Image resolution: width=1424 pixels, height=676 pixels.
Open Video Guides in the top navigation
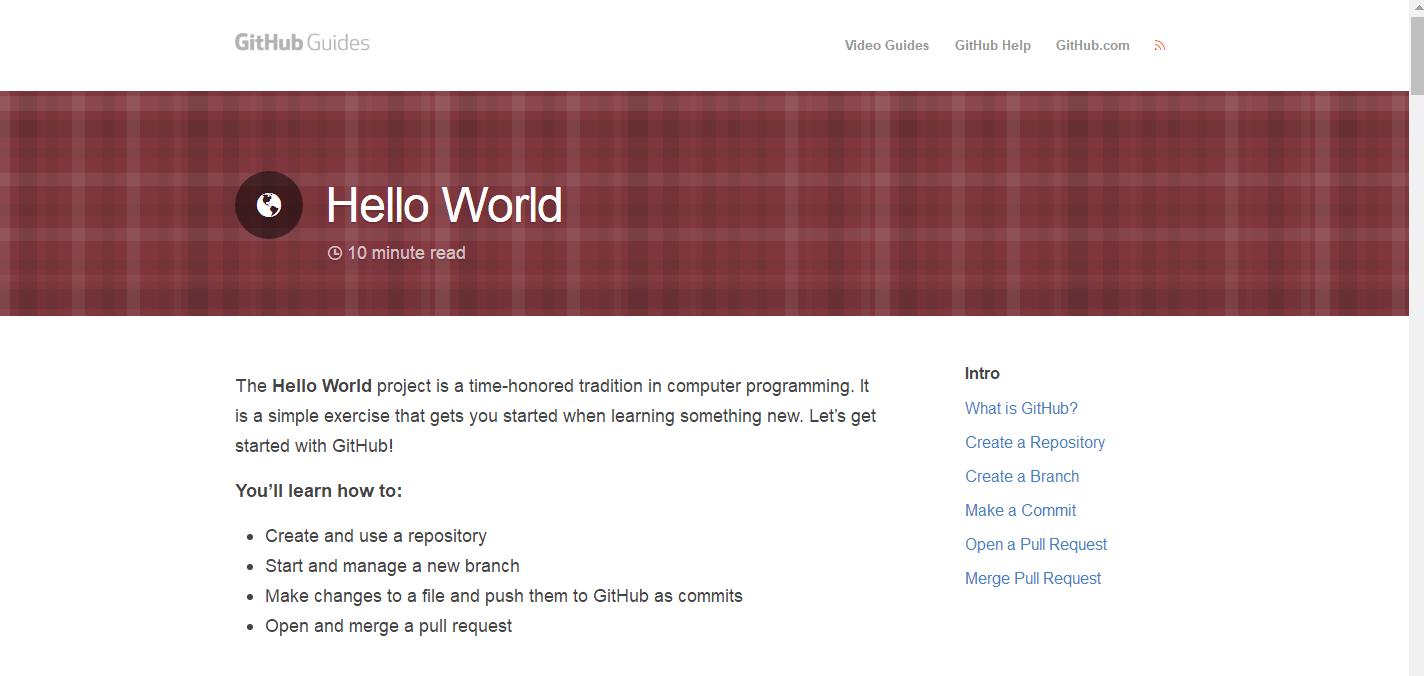(886, 46)
